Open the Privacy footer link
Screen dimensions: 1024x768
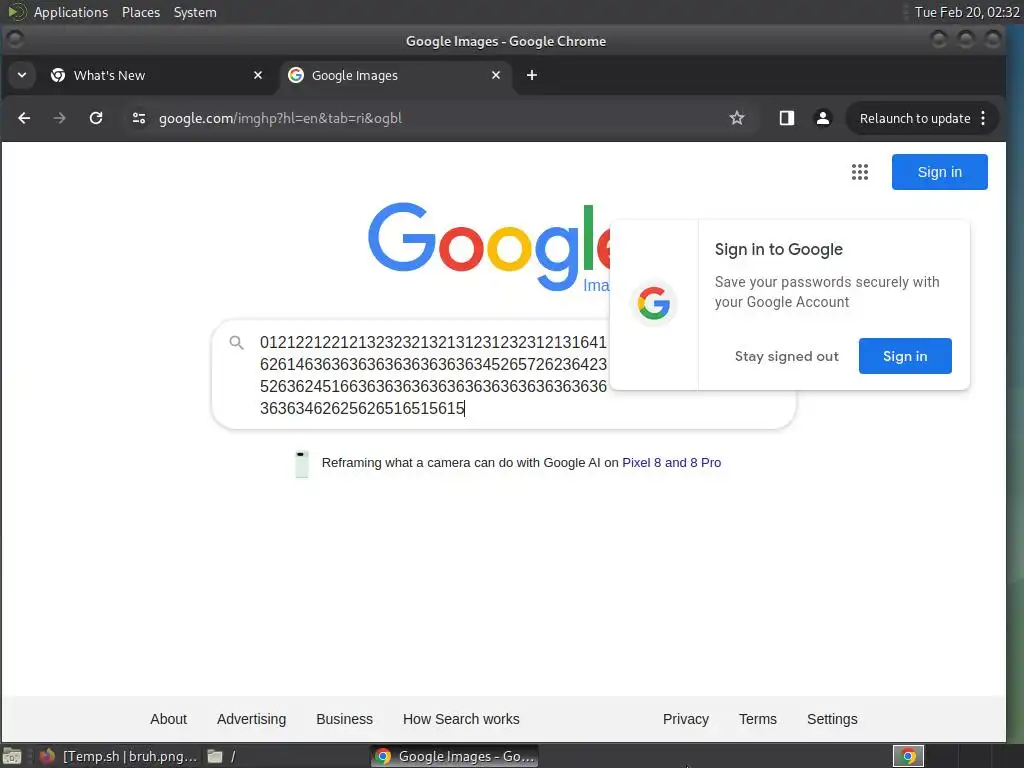686,719
